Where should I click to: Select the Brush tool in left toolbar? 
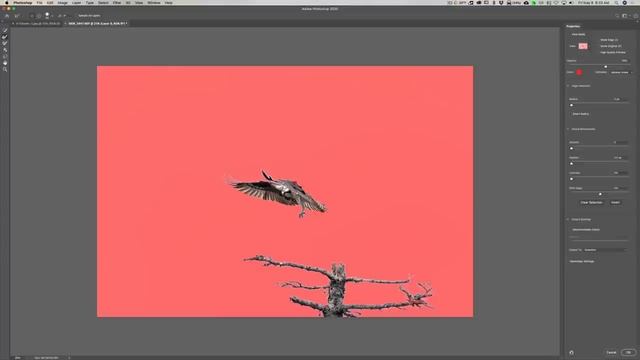[5, 43]
